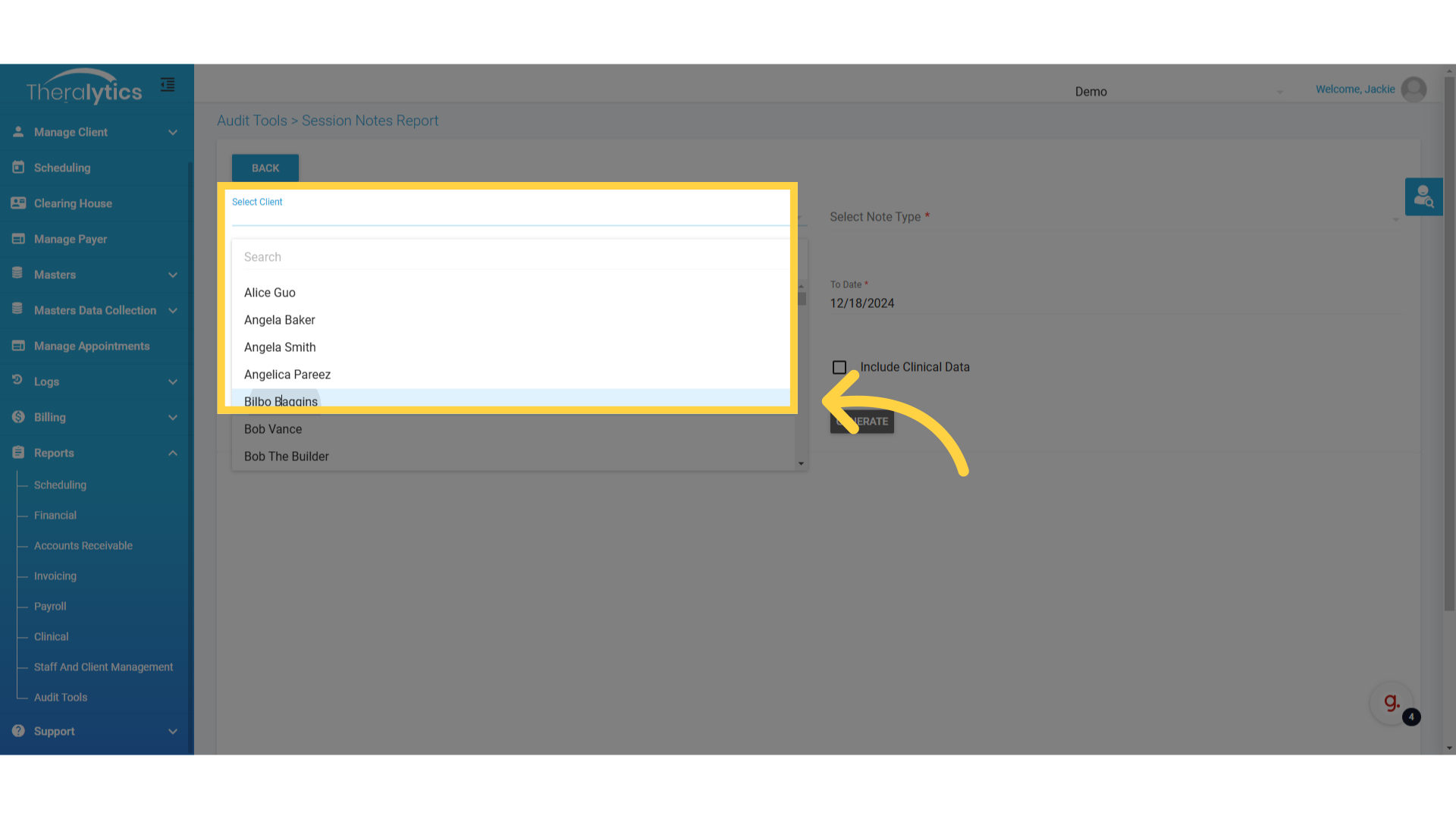
Task: Click the user avatar icon beside Welcome, Jackie
Action: click(x=1414, y=89)
